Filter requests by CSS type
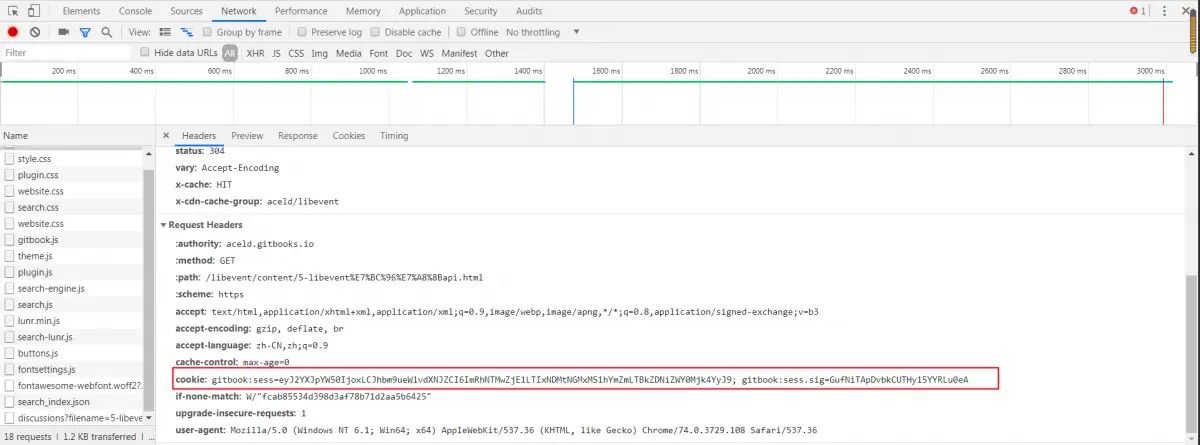The image size is (1200, 445). 296,53
